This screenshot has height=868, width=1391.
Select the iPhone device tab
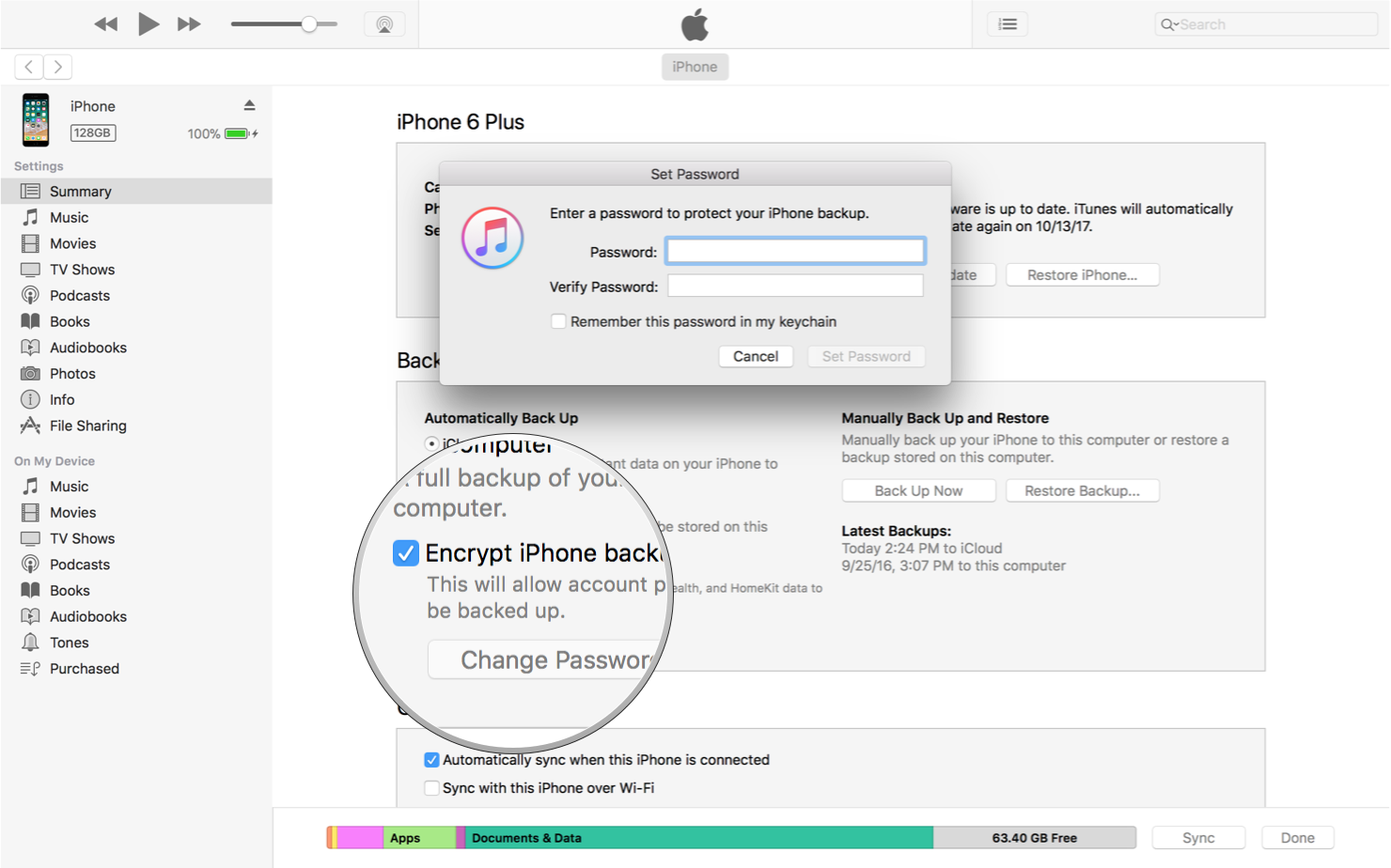click(x=695, y=67)
